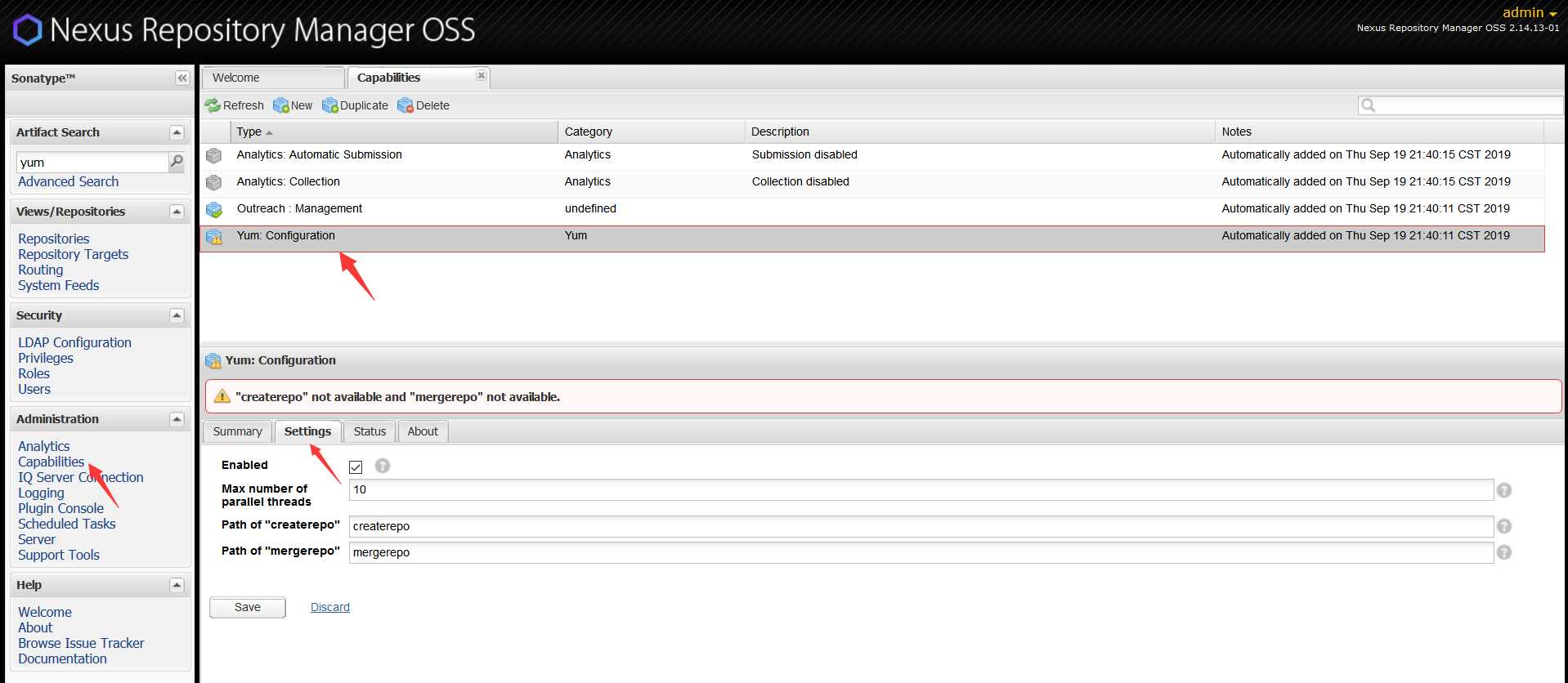Select the 'Collection disabled' description cell
The width and height of the screenshot is (1568, 683).
click(800, 181)
